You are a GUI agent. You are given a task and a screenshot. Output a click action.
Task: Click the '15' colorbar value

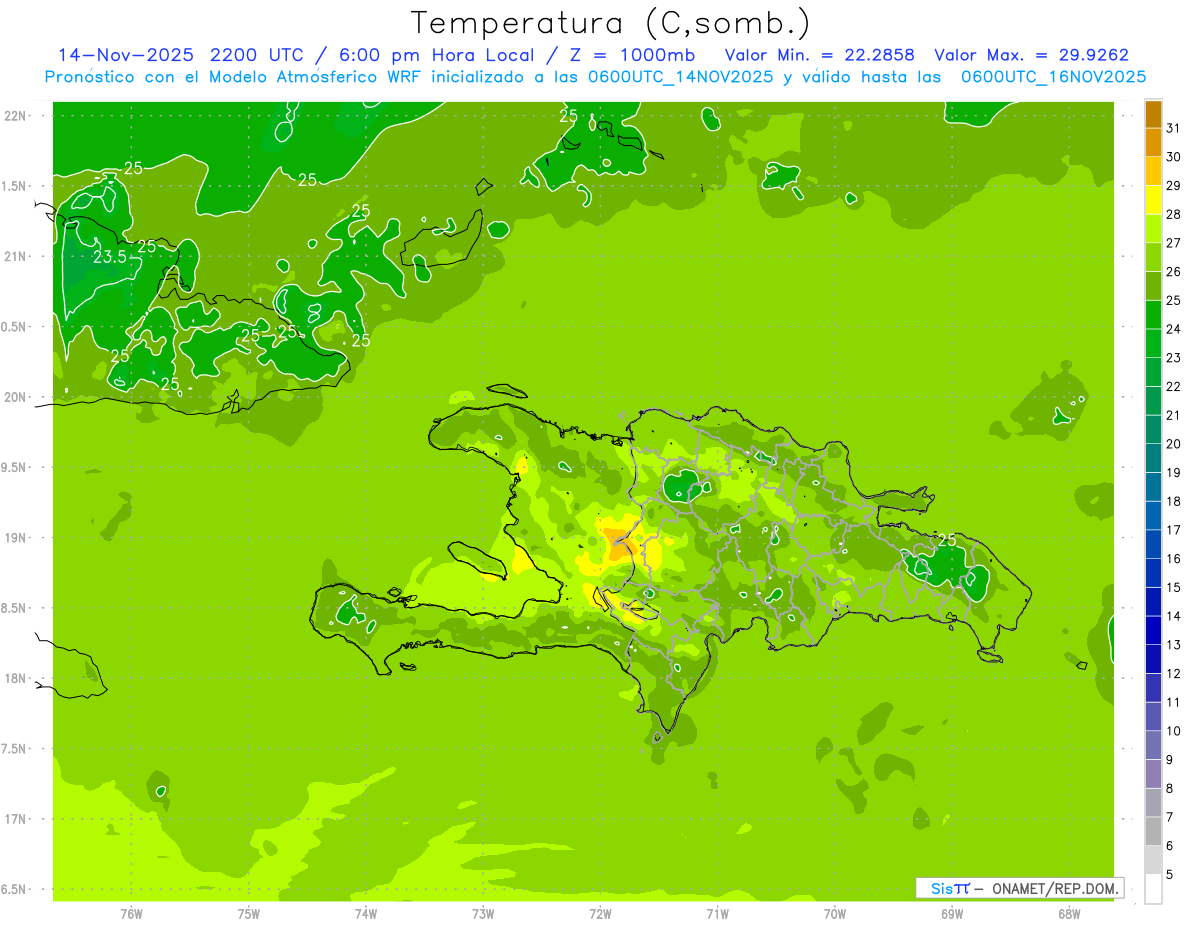1173,587
